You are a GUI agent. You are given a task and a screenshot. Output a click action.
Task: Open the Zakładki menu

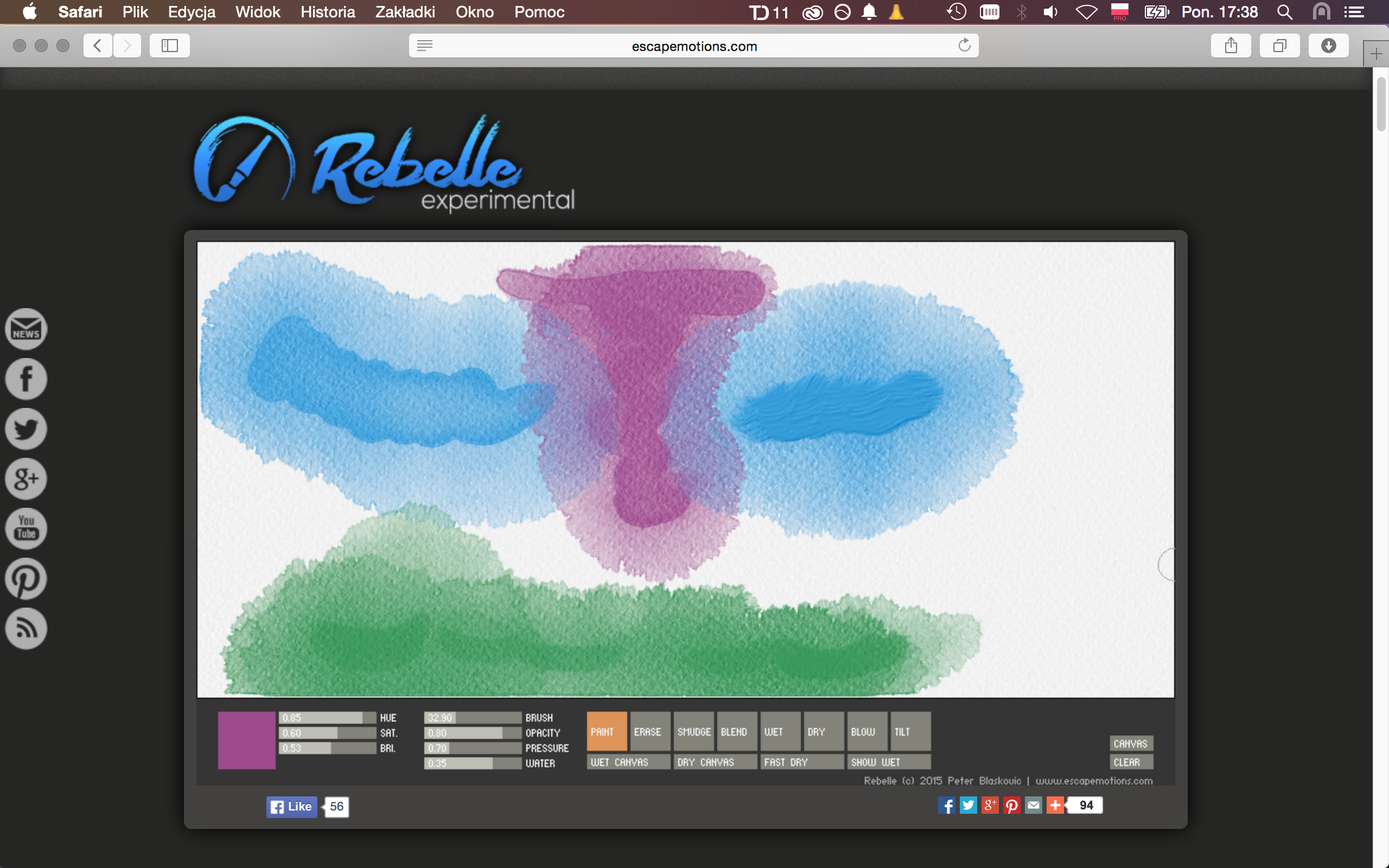(x=405, y=12)
